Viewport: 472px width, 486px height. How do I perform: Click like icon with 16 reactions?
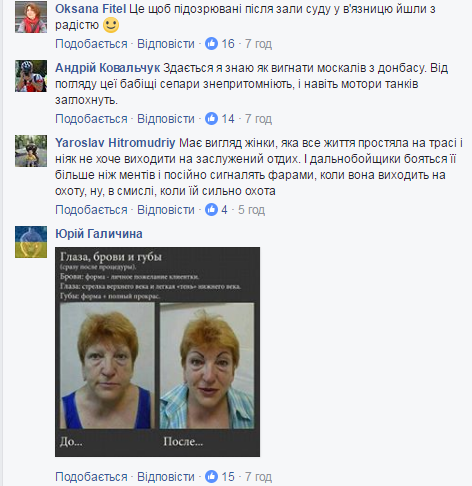click(211, 44)
